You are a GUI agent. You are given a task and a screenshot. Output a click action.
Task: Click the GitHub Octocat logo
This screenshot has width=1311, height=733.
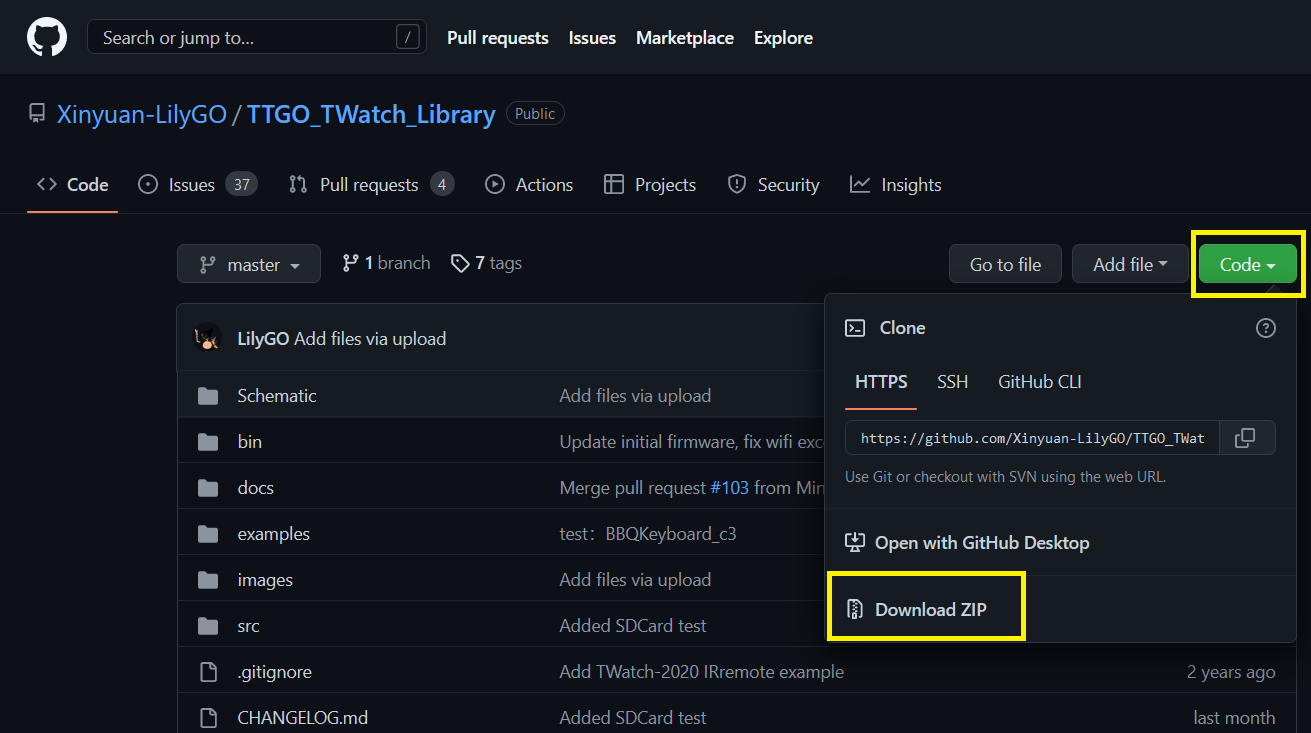(46, 37)
